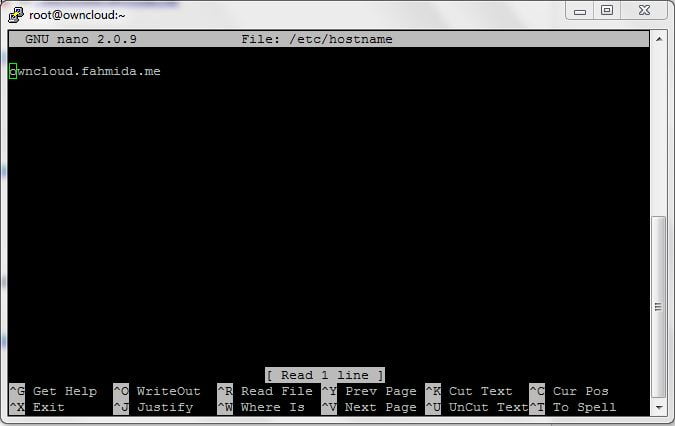Click the scrollbar down arrow
This screenshot has height=426, width=675.
coord(658,409)
